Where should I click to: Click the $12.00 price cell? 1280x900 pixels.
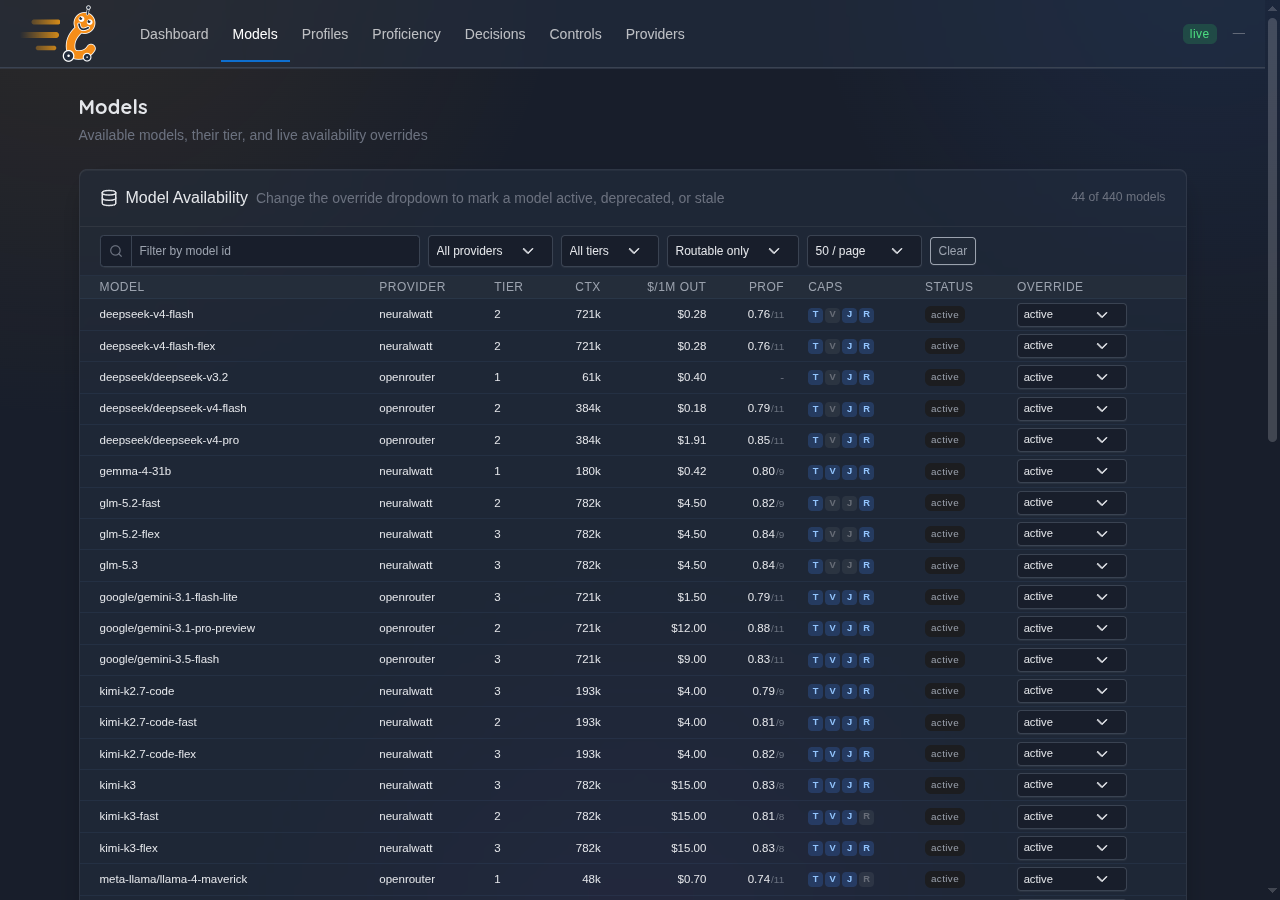(x=688, y=629)
